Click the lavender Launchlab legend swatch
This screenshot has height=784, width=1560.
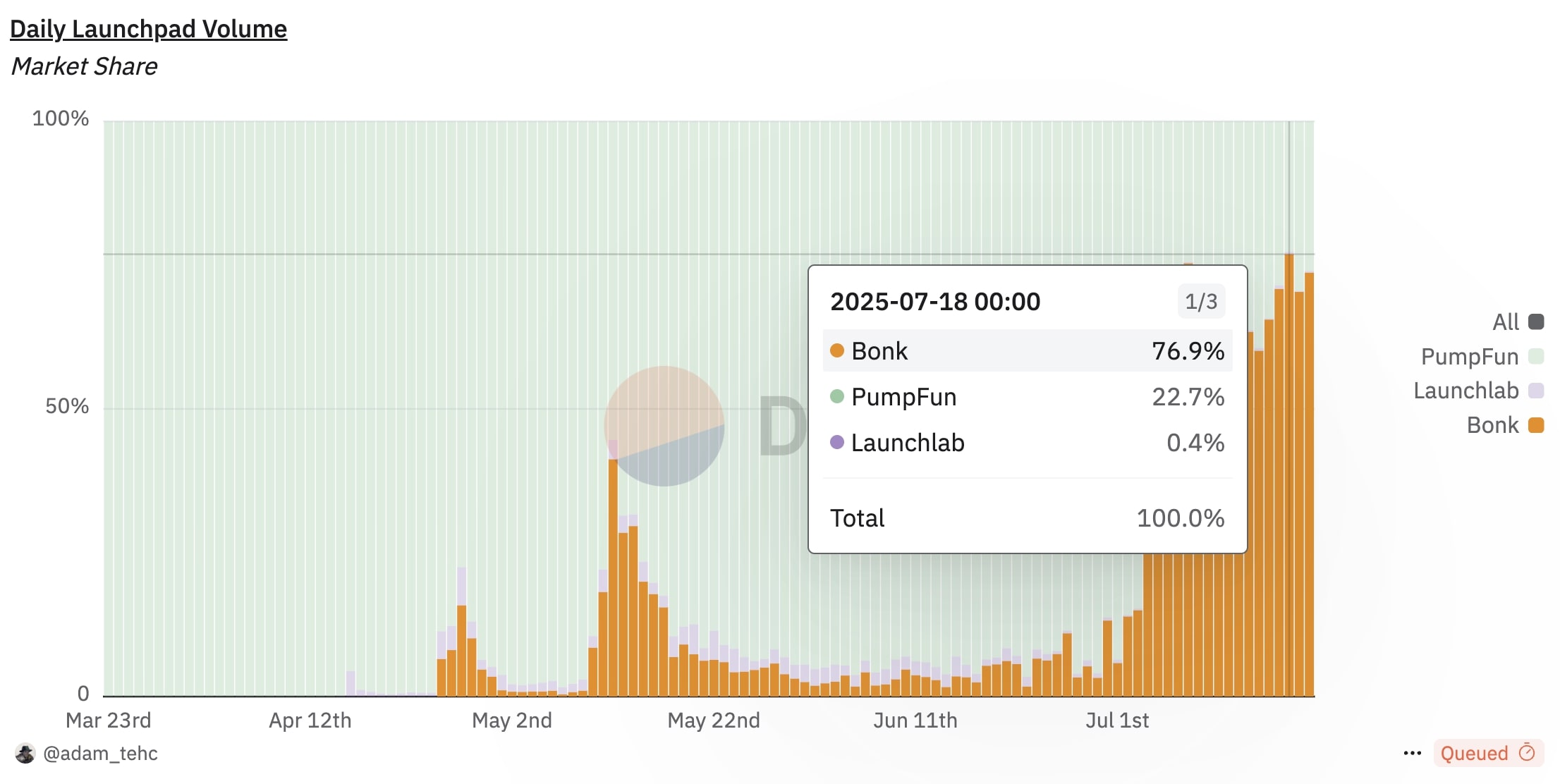[x=1536, y=391]
